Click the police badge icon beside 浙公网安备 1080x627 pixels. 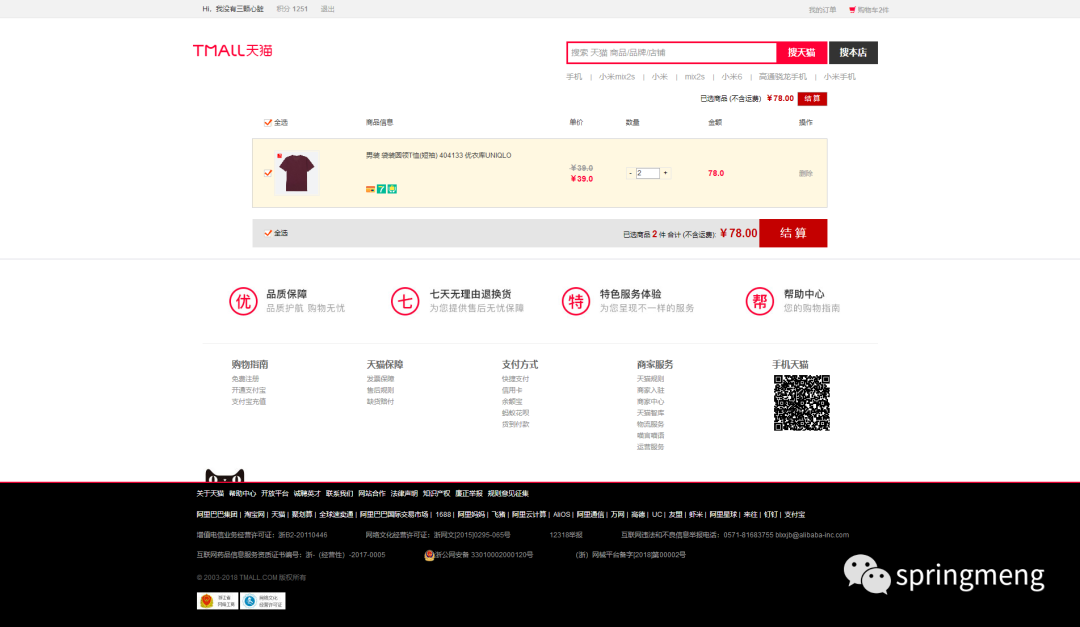tap(429, 555)
